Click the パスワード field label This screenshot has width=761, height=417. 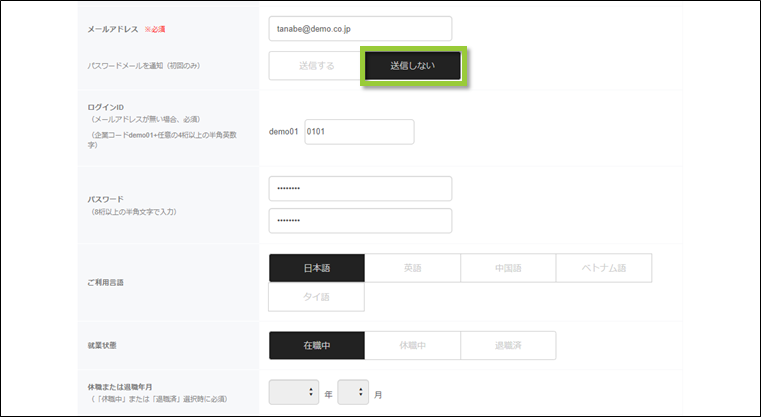tap(106, 199)
